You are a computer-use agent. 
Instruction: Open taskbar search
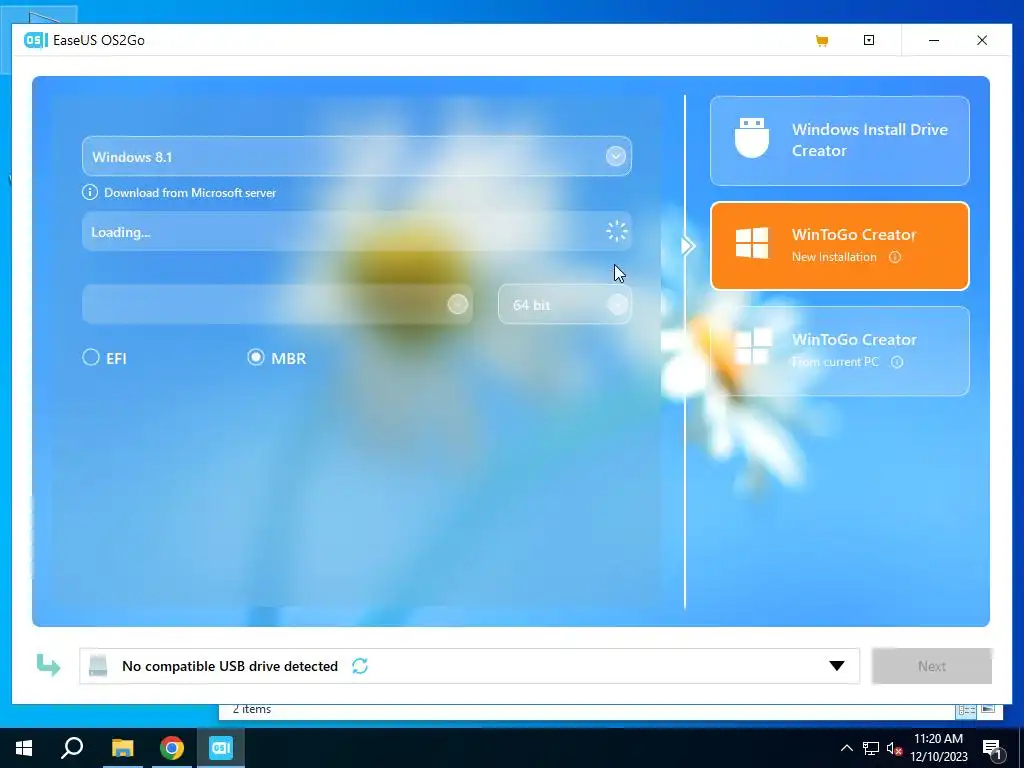(x=72, y=748)
